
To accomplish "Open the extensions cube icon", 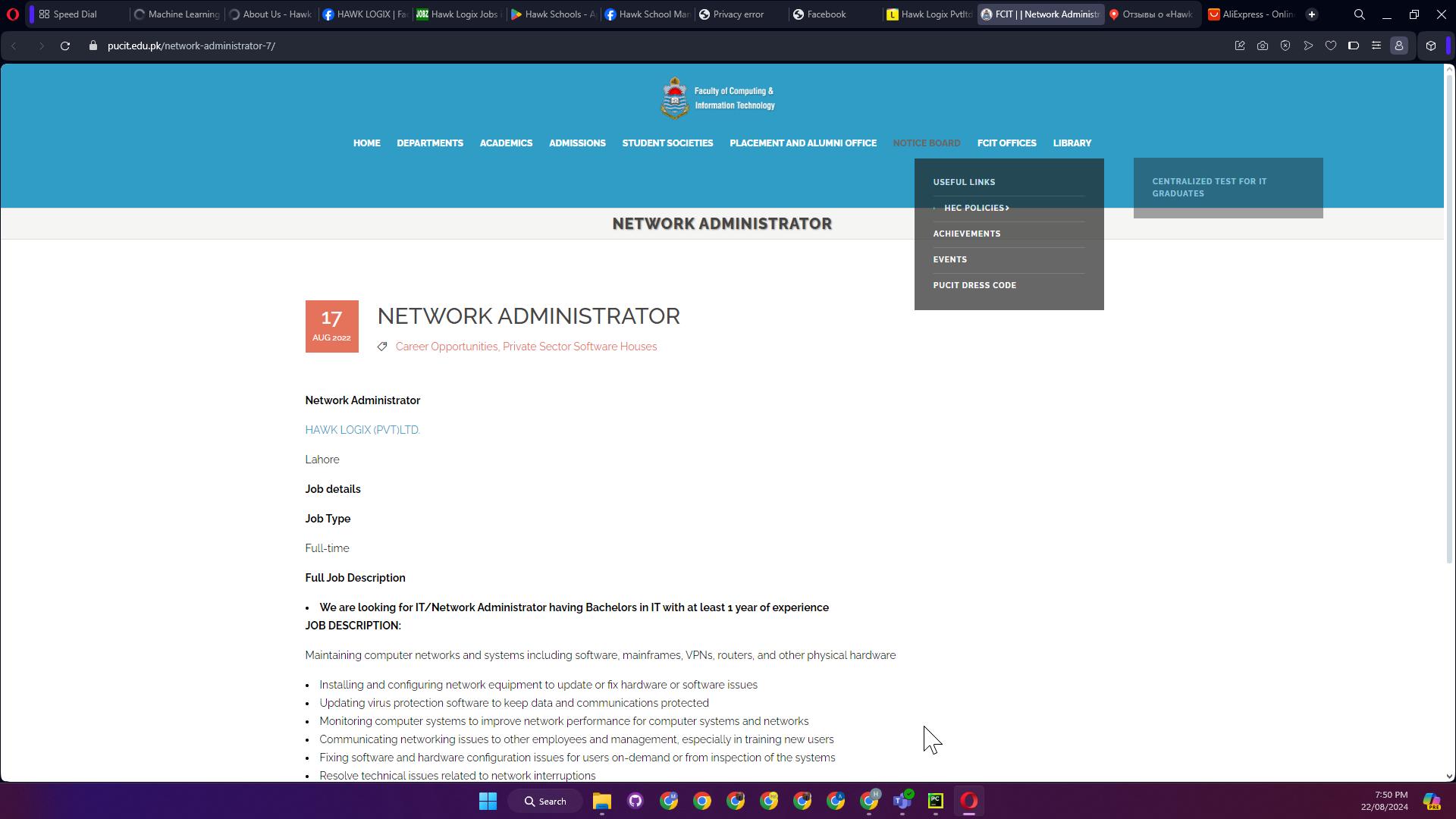I will (x=1431, y=45).
